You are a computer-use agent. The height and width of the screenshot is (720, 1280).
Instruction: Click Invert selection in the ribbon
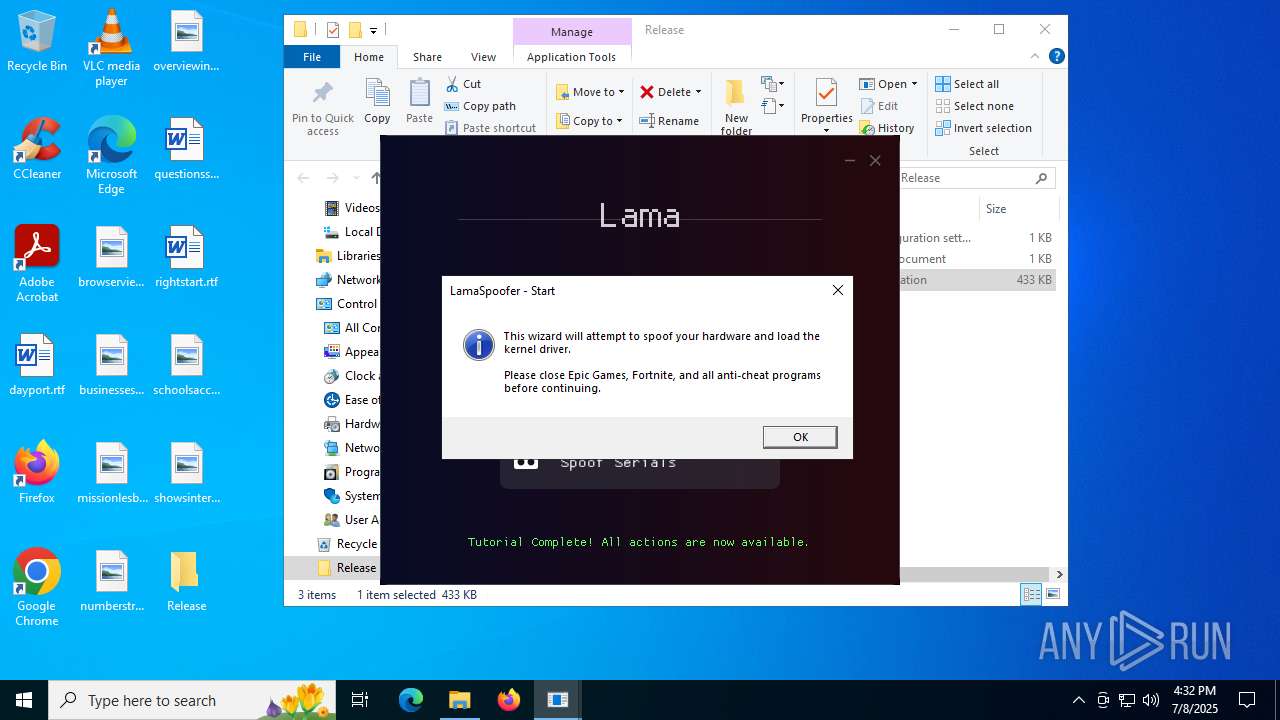click(x=983, y=128)
